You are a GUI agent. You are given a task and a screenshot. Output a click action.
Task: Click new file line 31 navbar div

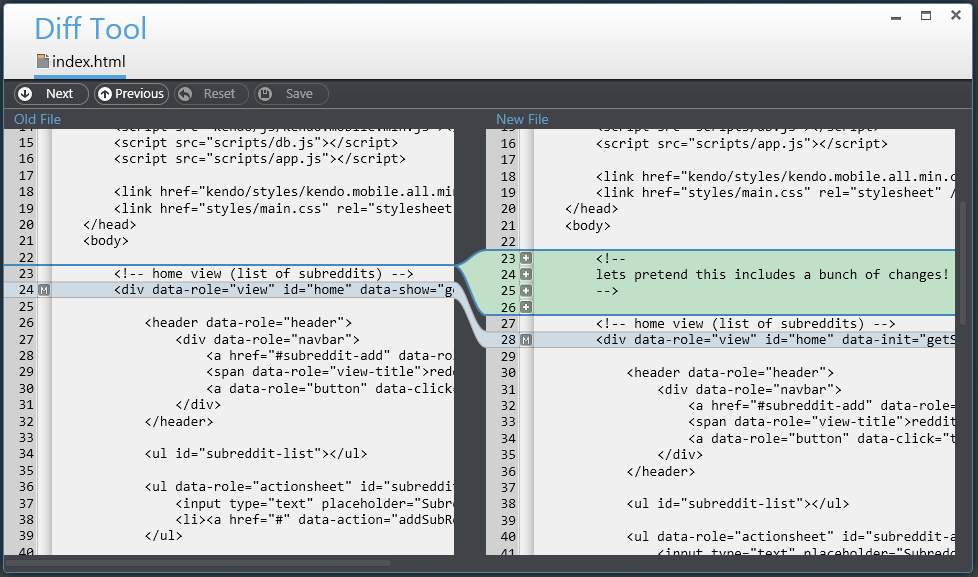coord(750,389)
